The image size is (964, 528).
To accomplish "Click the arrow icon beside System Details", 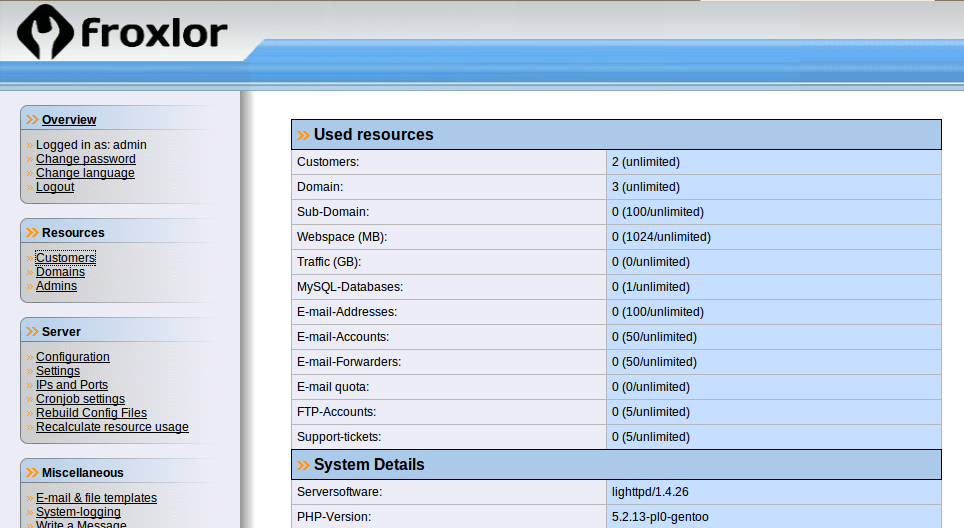I will 303,465.
